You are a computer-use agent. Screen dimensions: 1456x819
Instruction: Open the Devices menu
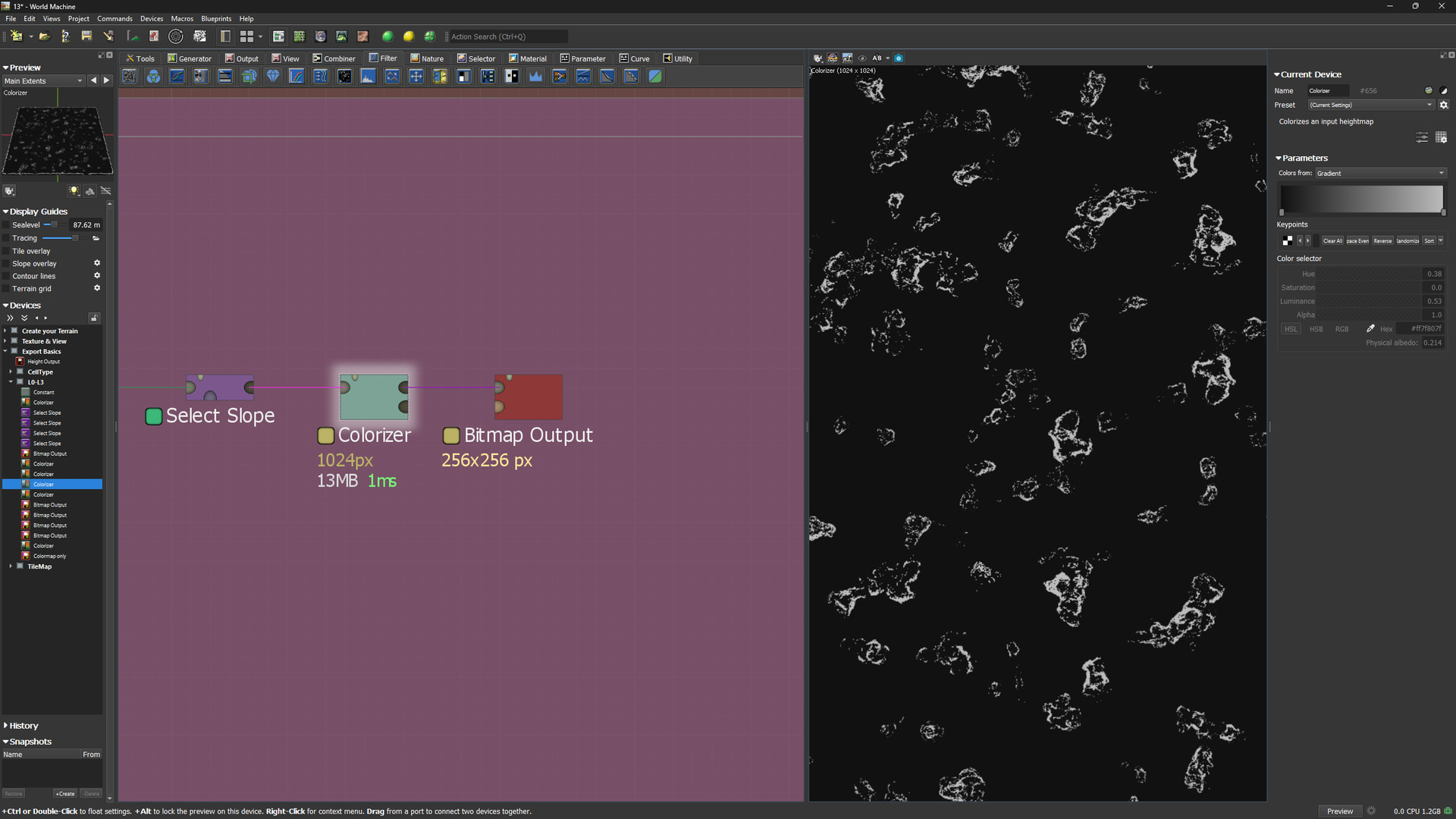(151, 18)
